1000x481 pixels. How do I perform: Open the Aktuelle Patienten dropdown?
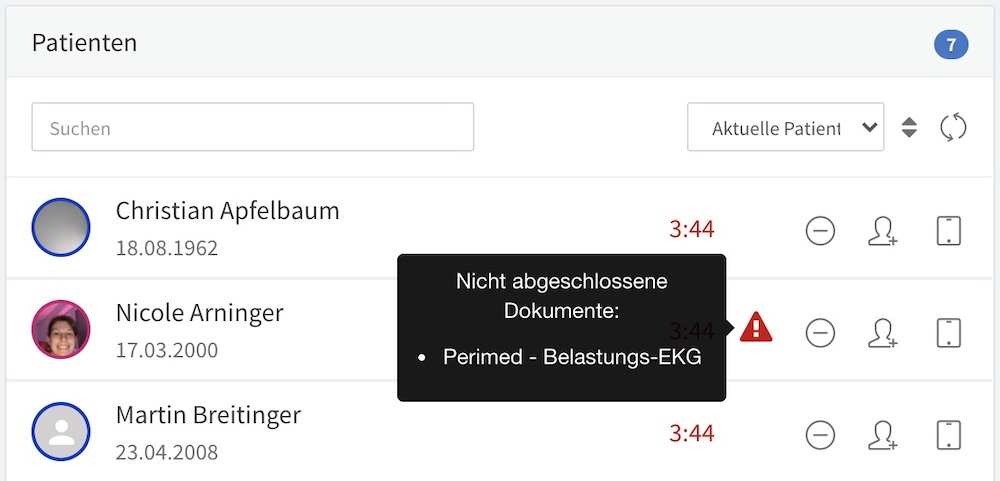(786, 127)
